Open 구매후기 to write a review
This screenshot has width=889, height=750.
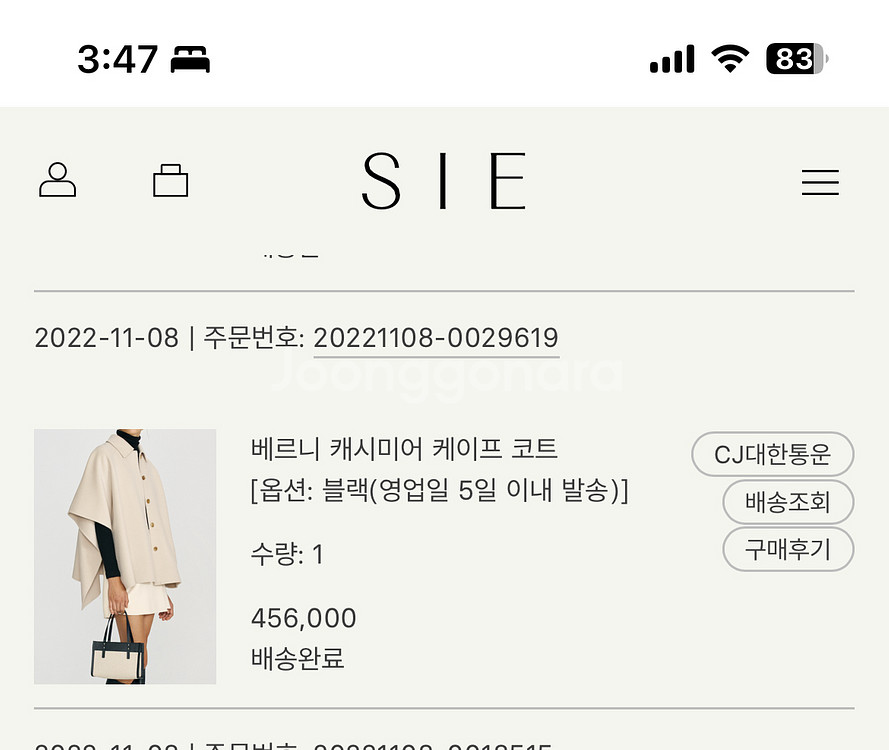(788, 550)
